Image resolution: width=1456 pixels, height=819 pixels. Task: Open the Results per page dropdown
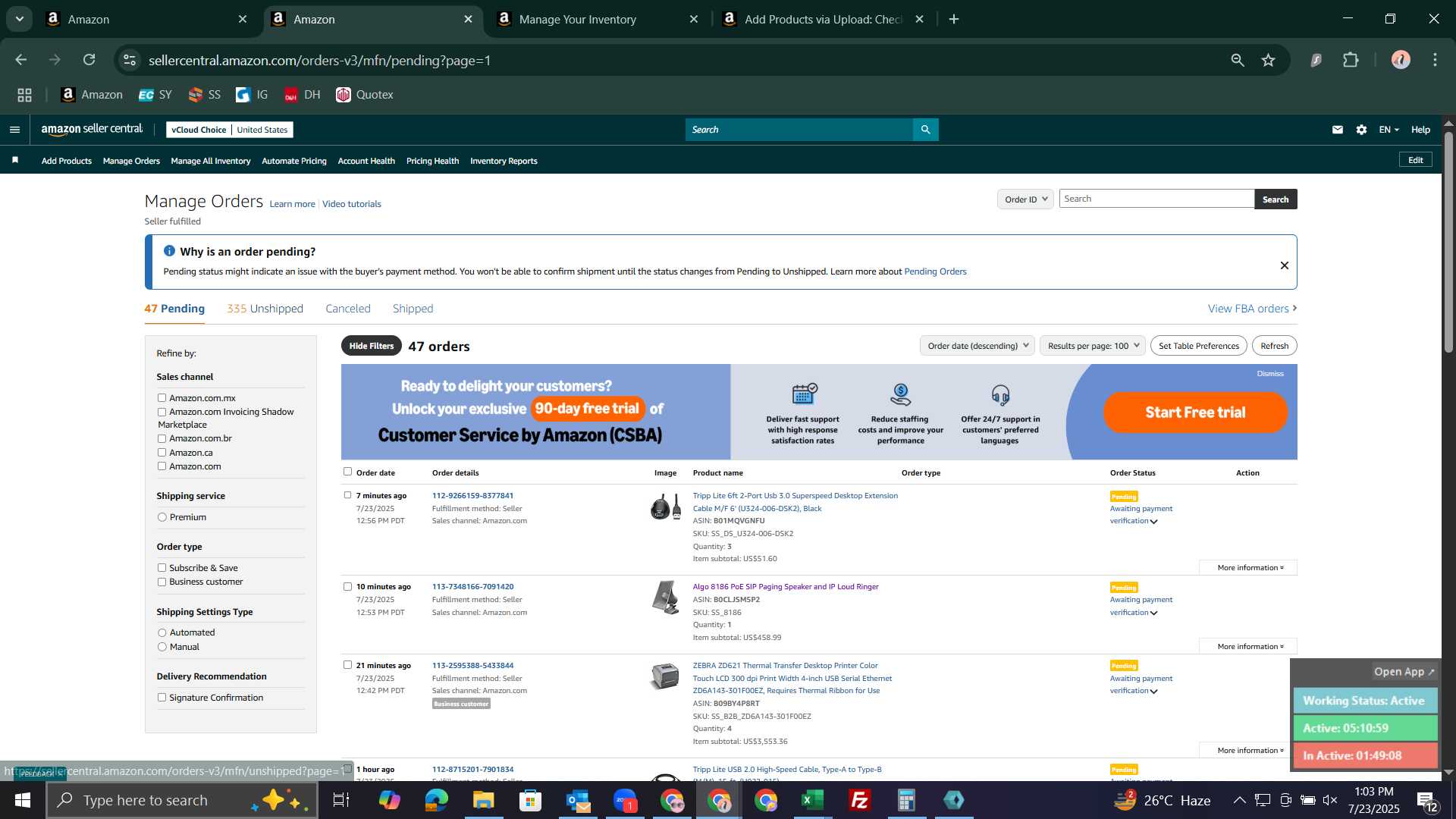(1093, 346)
